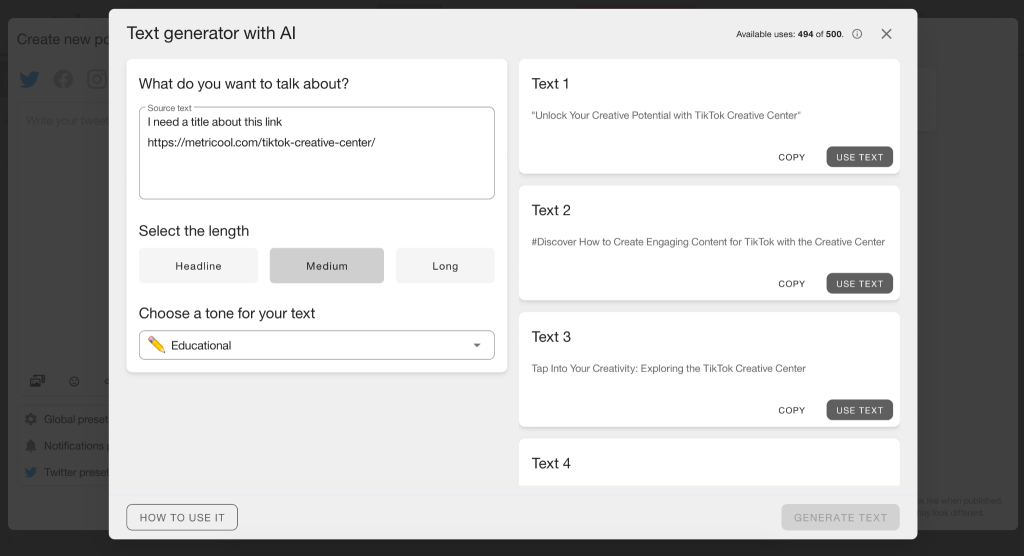Screen dimensions: 1024x556
Task: Open Global presets gear in background window
Action: tap(31, 419)
